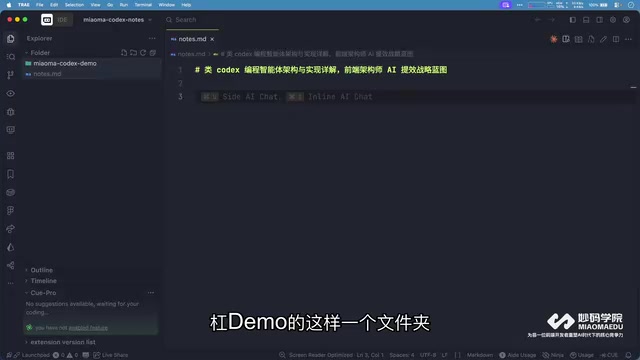
Task: Navigate back with left arrow
Action: [x=538, y=20]
